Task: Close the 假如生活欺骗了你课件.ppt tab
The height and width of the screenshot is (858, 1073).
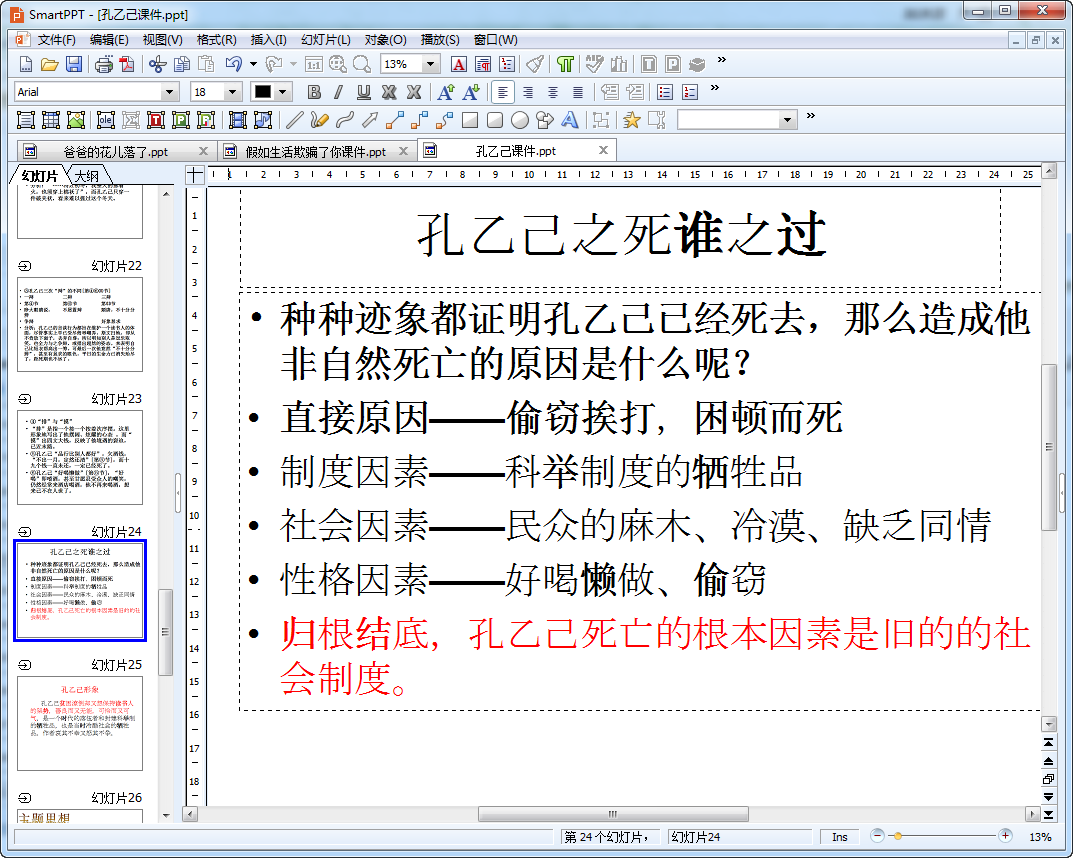Action: pos(404,151)
